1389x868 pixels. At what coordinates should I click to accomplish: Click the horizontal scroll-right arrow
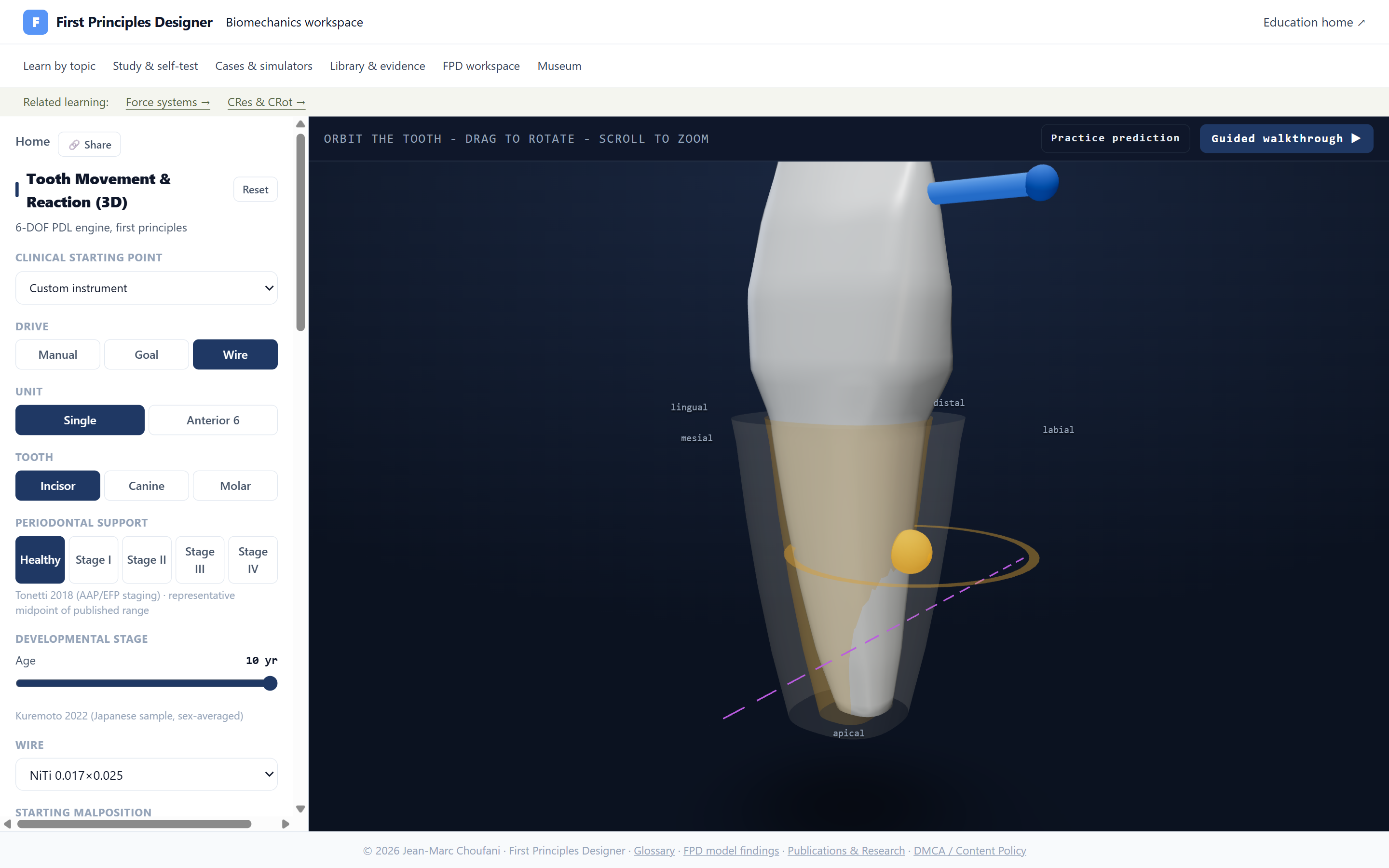click(x=285, y=824)
